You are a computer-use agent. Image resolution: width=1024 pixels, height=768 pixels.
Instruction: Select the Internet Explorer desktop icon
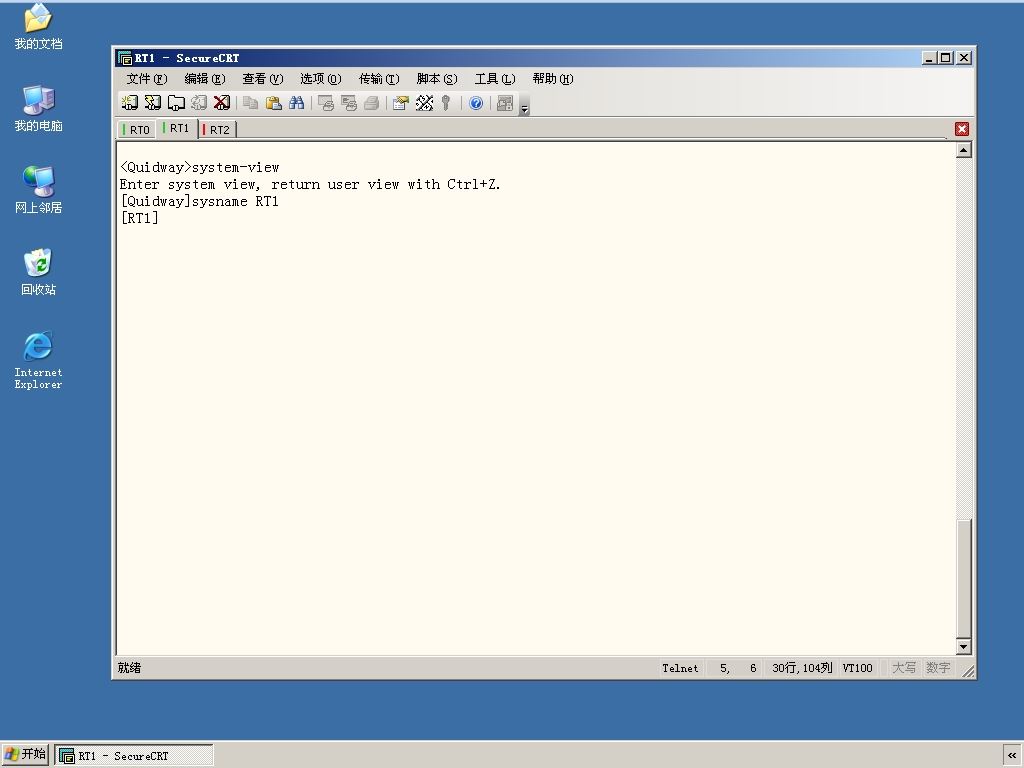coord(38,360)
